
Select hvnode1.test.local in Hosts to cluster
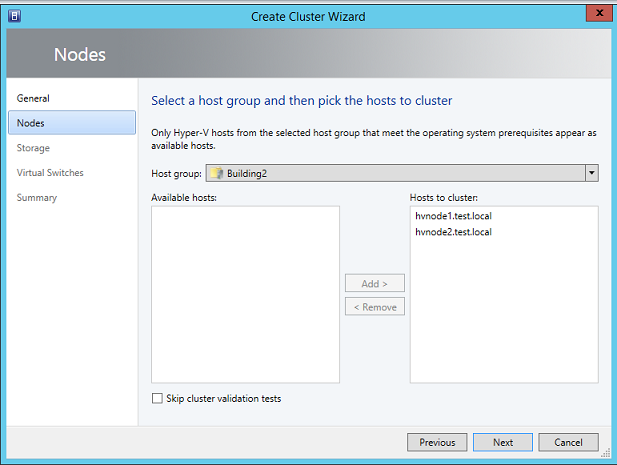point(453,216)
